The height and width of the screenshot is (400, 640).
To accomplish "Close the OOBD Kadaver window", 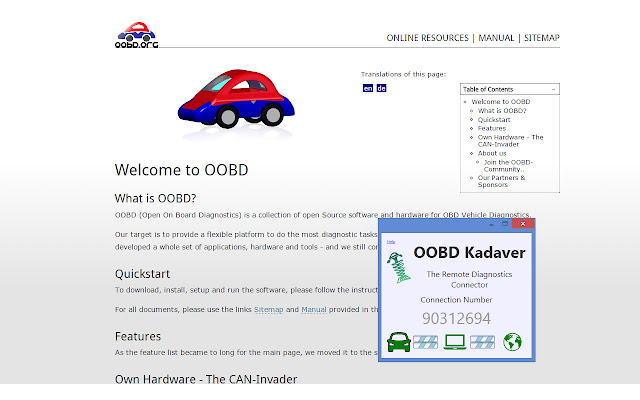I will (523, 224).
